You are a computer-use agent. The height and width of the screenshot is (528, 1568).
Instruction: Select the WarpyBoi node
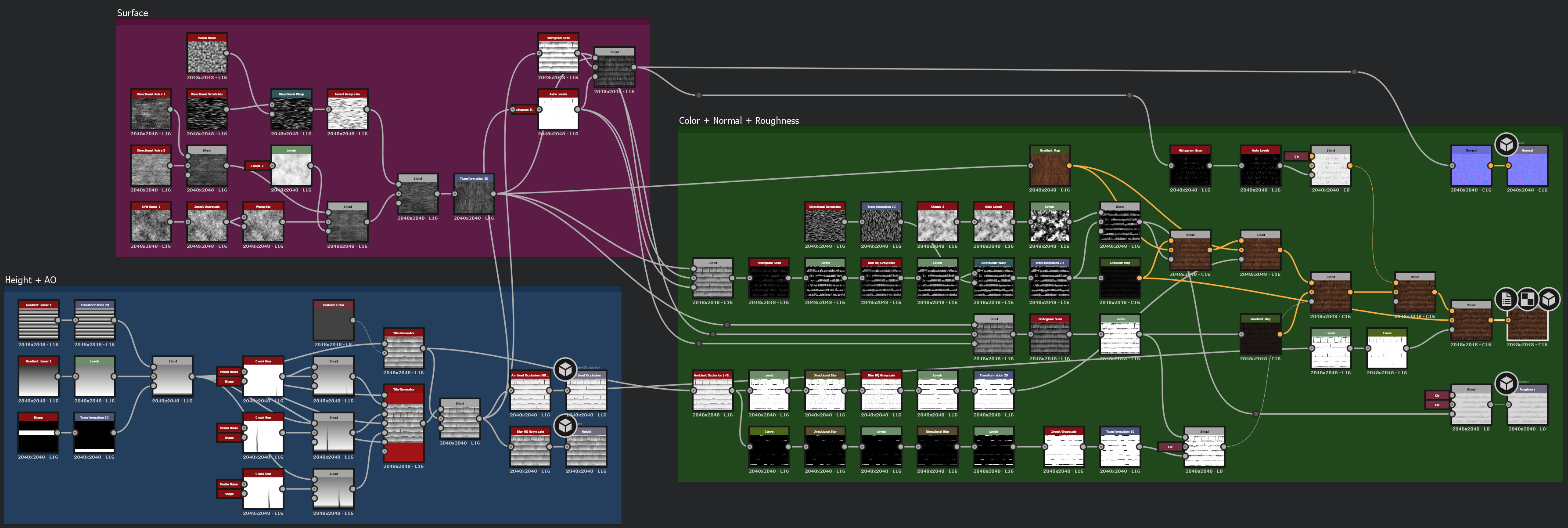(263, 222)
